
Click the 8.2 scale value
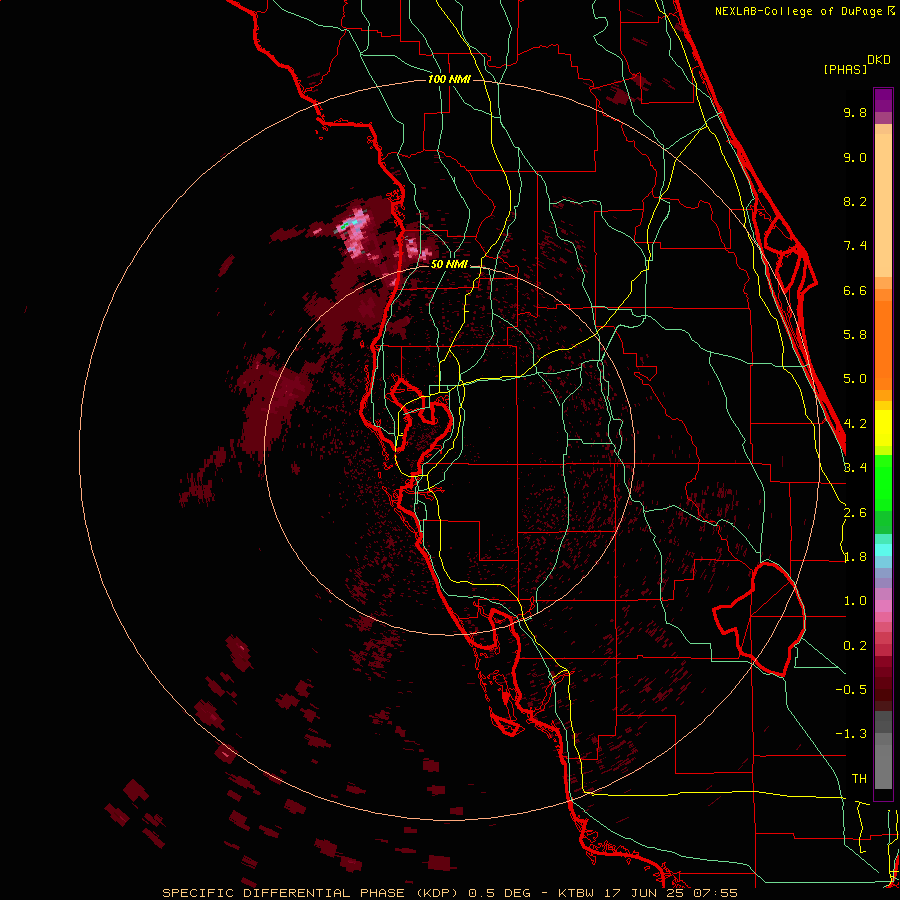(x=855, y=201)
